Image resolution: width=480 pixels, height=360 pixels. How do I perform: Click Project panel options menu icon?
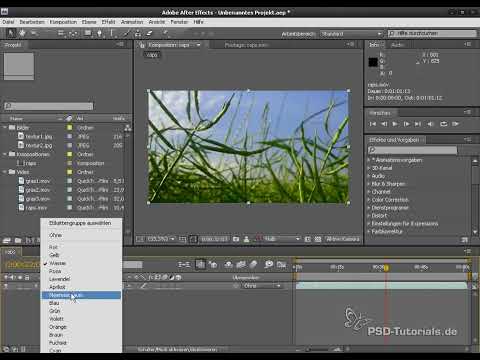120,44
